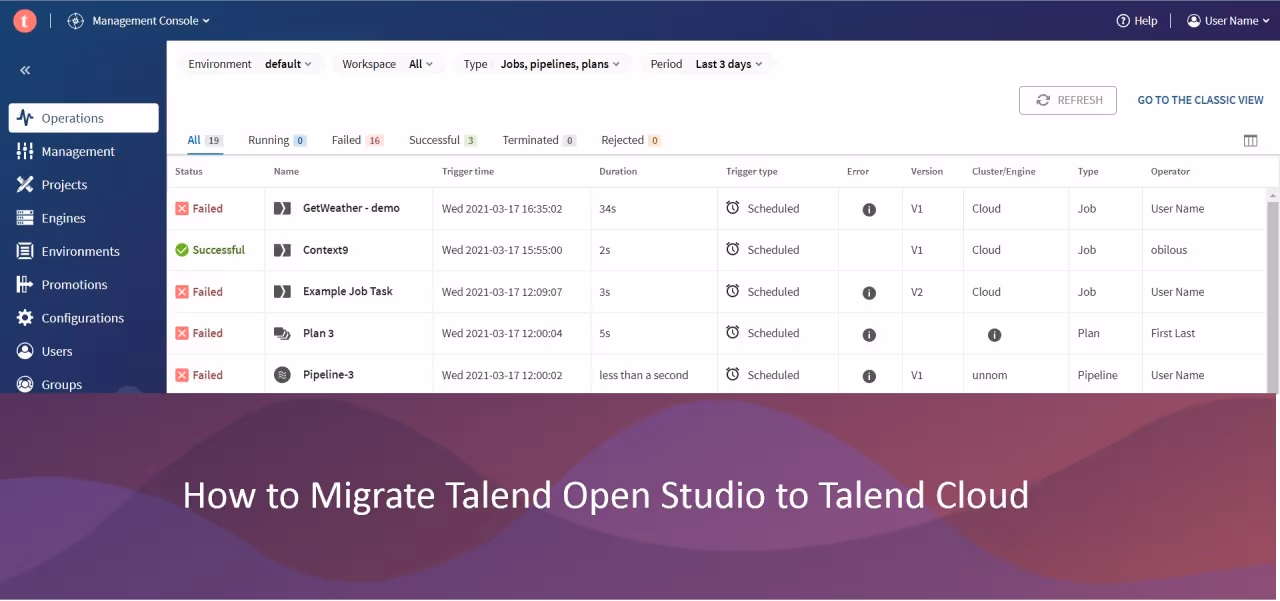The width and height of the screenshot is (1280, 601).
Task: Expand the User Name account menu
Action: coord(1228,20)
